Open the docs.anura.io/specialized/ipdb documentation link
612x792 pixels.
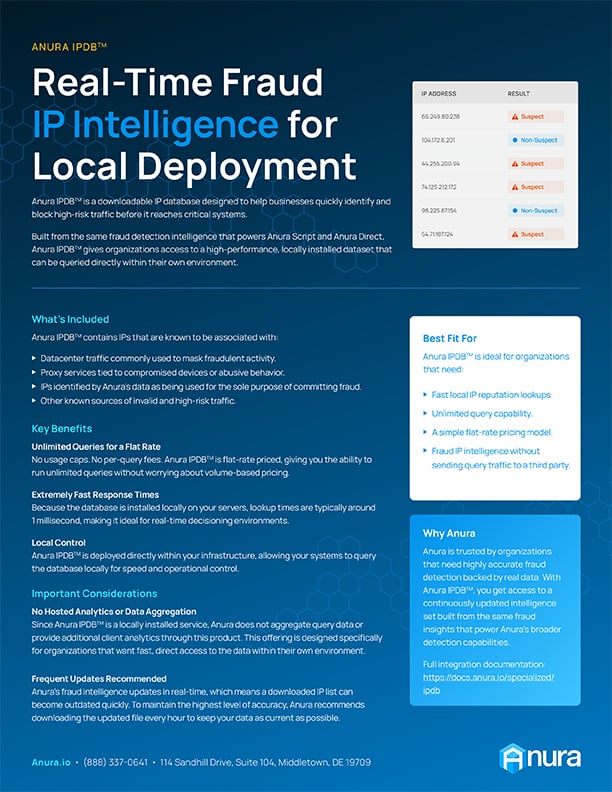click(x=488, y=684)
